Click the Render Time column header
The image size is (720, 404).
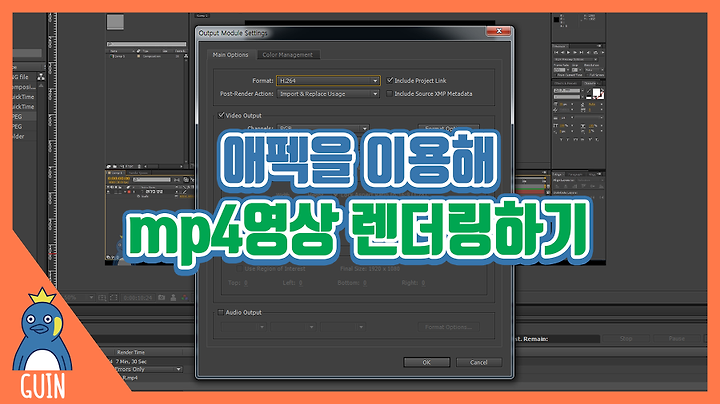tap(131, 352)
